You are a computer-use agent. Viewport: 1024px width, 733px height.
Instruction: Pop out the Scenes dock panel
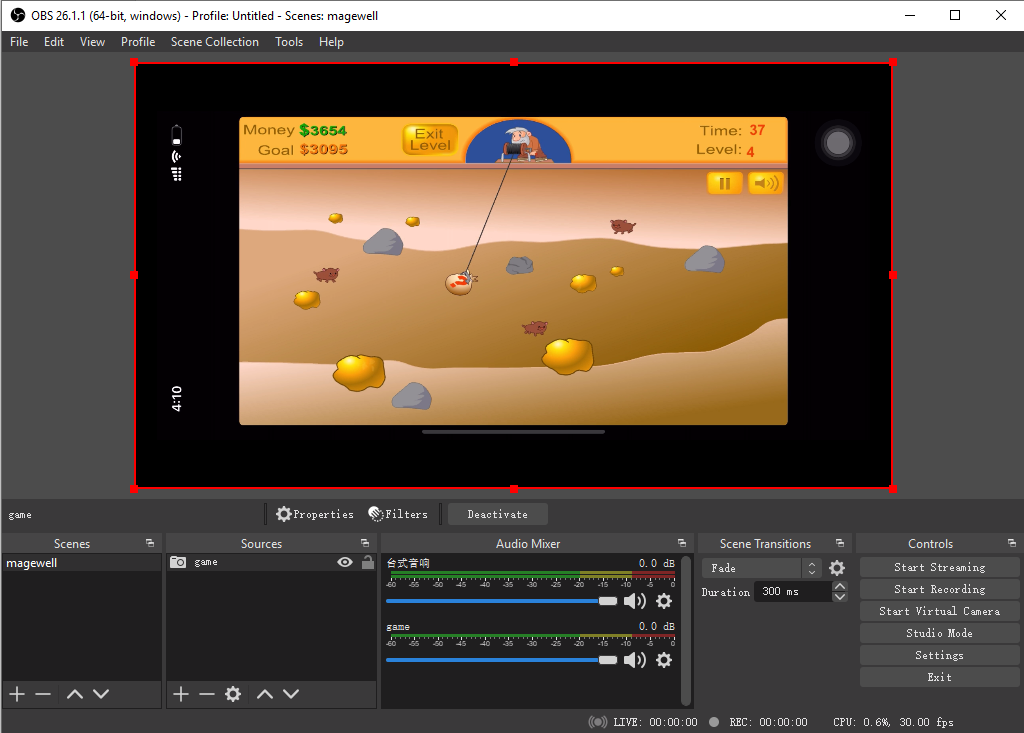(150, 543)
